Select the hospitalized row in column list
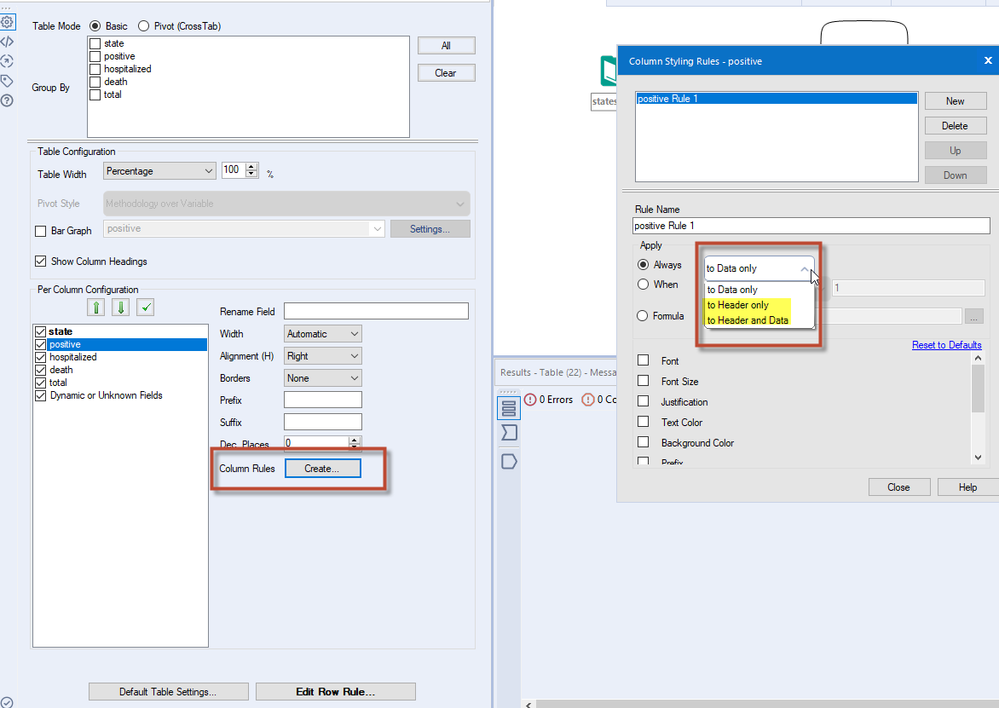This screenshot has height=708, width=999. coord(120,357)
